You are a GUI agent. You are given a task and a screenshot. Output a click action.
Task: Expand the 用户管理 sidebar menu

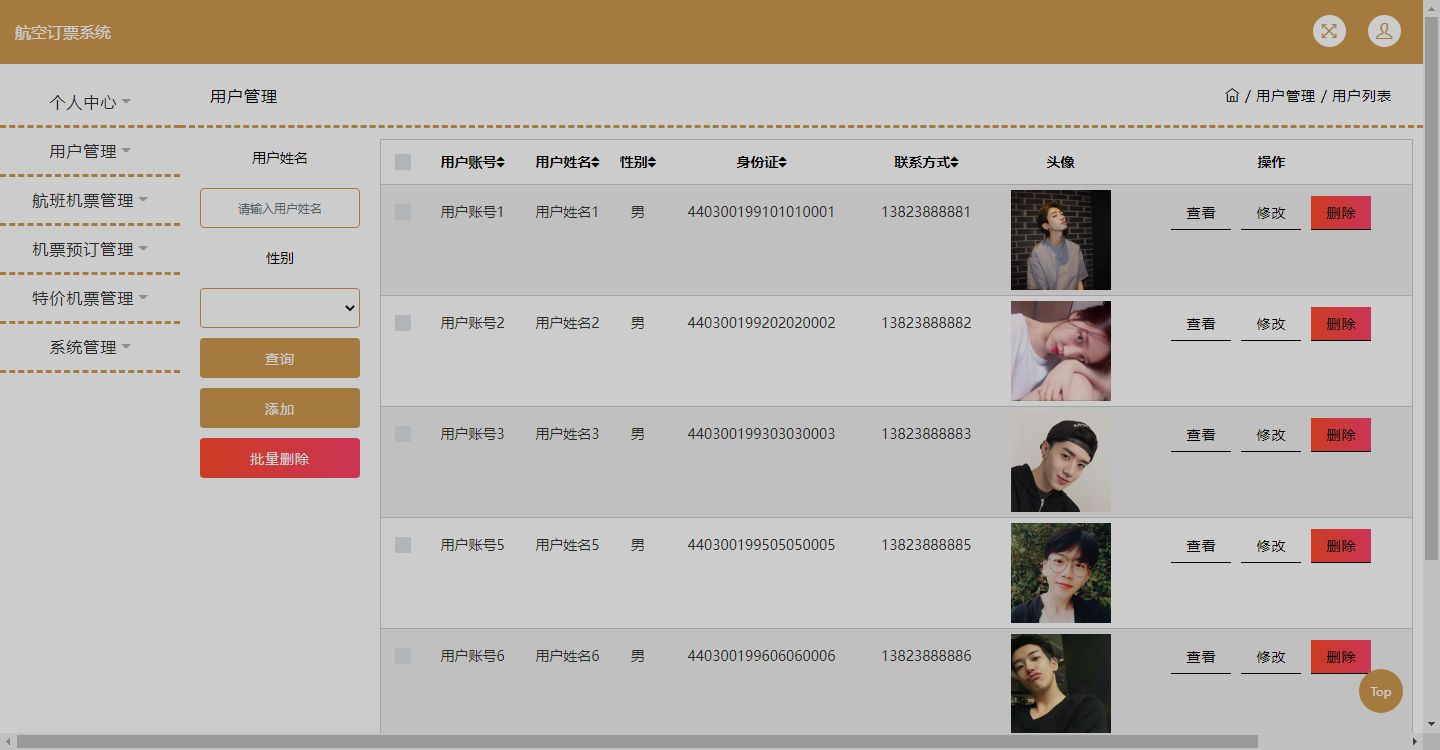click(x=90, y=151)
